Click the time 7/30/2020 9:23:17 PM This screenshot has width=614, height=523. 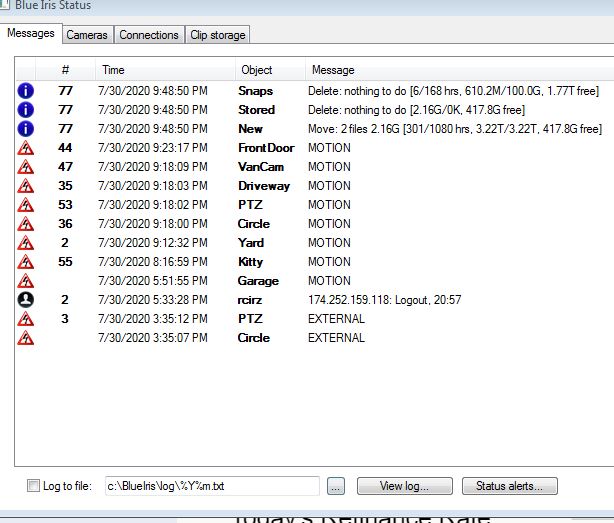click(x=153, y=148)
